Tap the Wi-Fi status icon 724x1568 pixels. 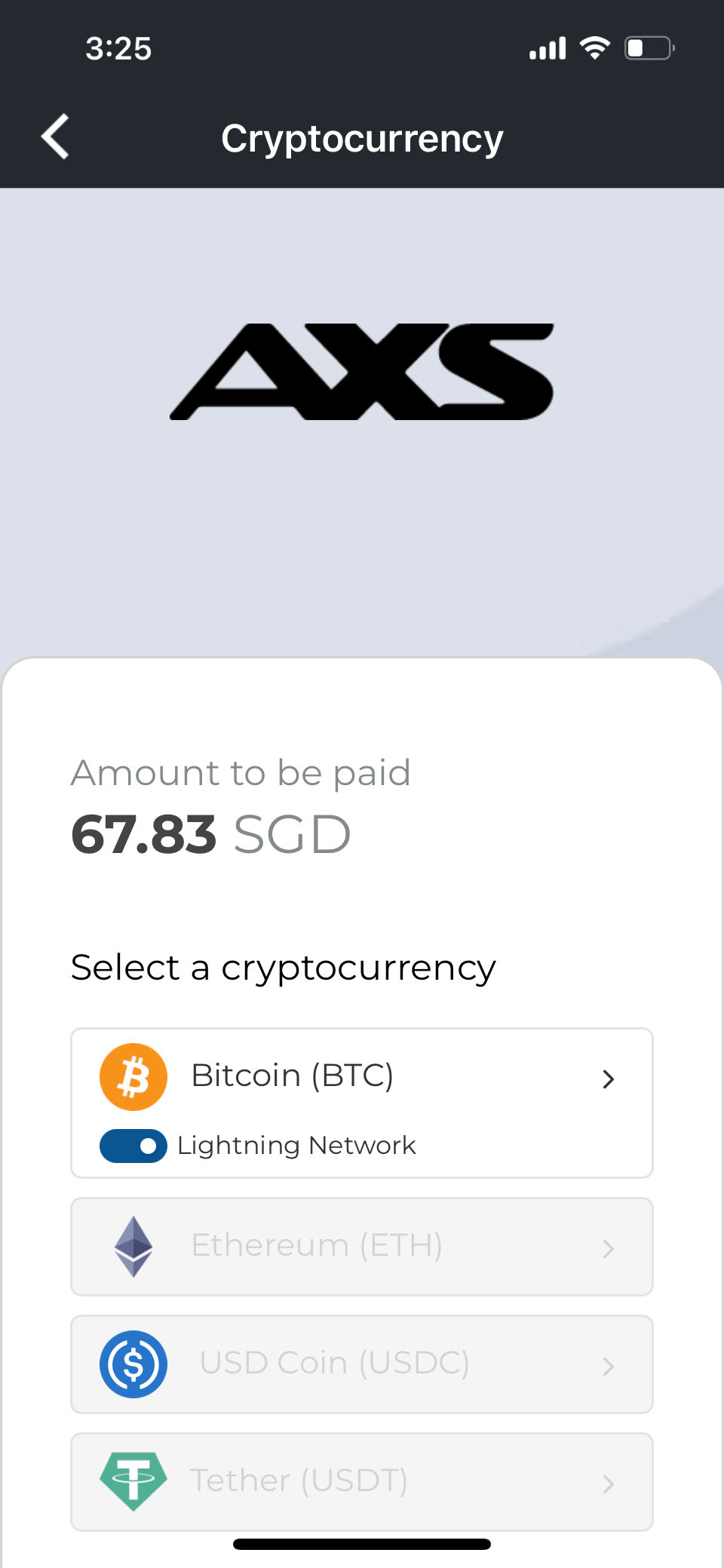coord(595,48)
